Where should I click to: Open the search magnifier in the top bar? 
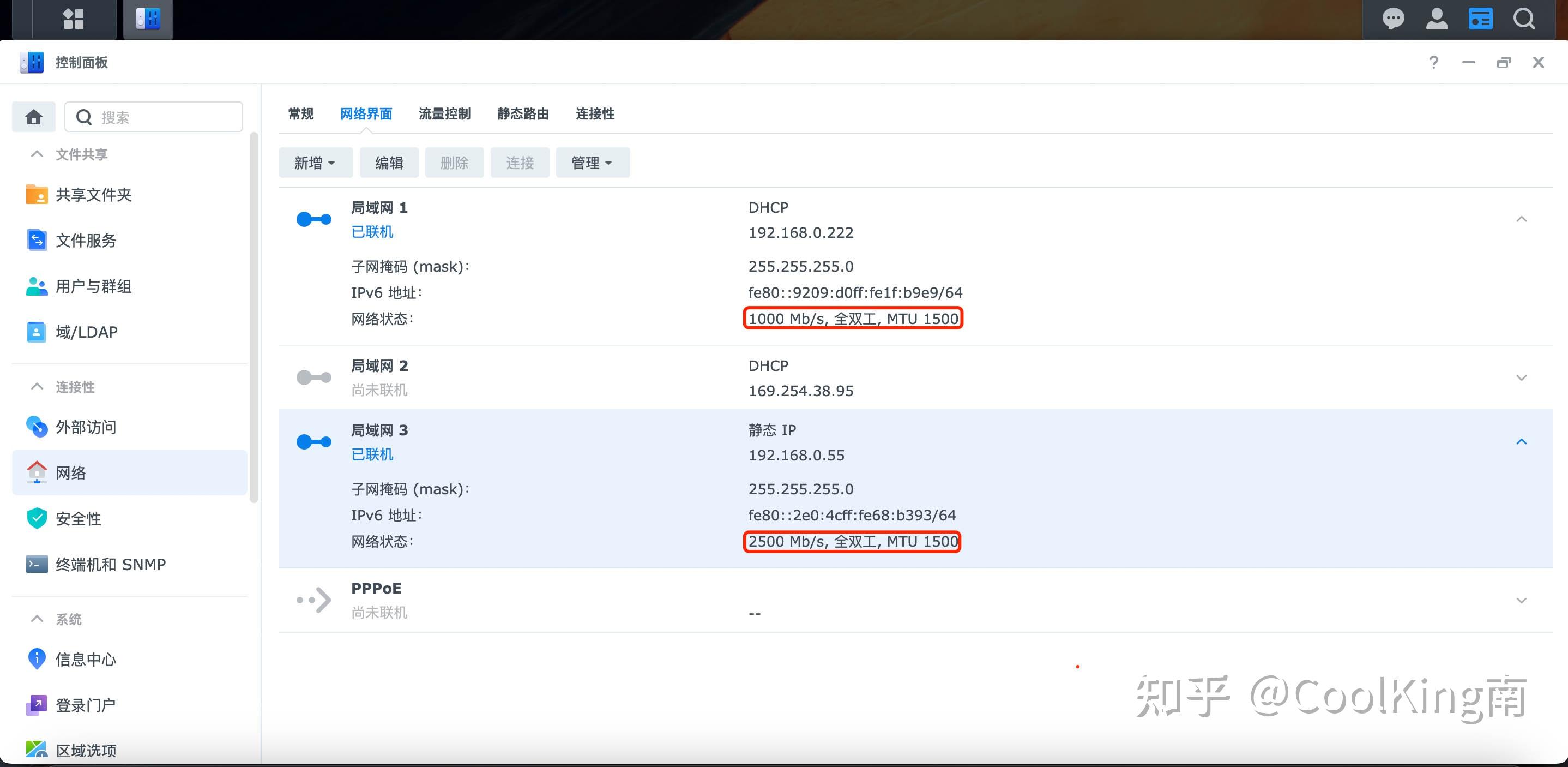pyautogui.click(x=1523, y=19)
